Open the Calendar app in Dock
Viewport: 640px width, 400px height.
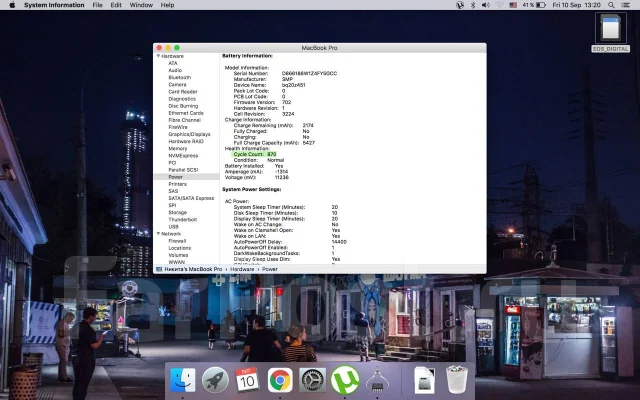247,380
